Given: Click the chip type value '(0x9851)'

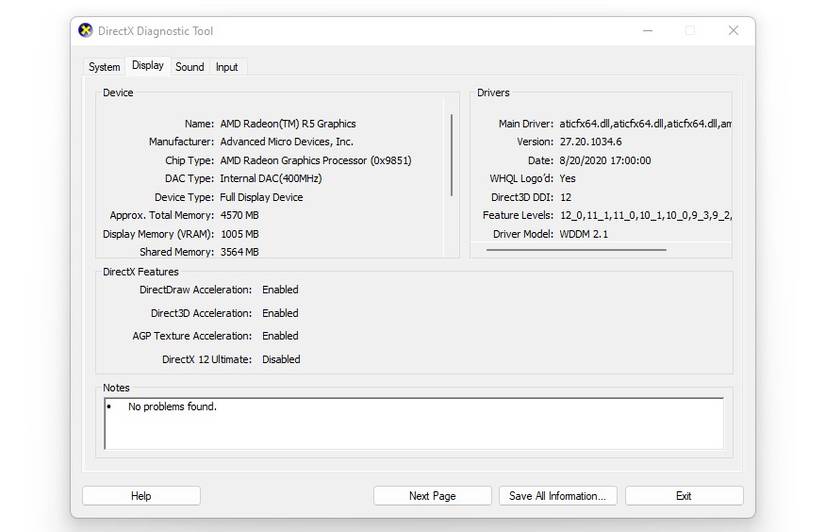Looking at the screenshot, I should (391, 160).
